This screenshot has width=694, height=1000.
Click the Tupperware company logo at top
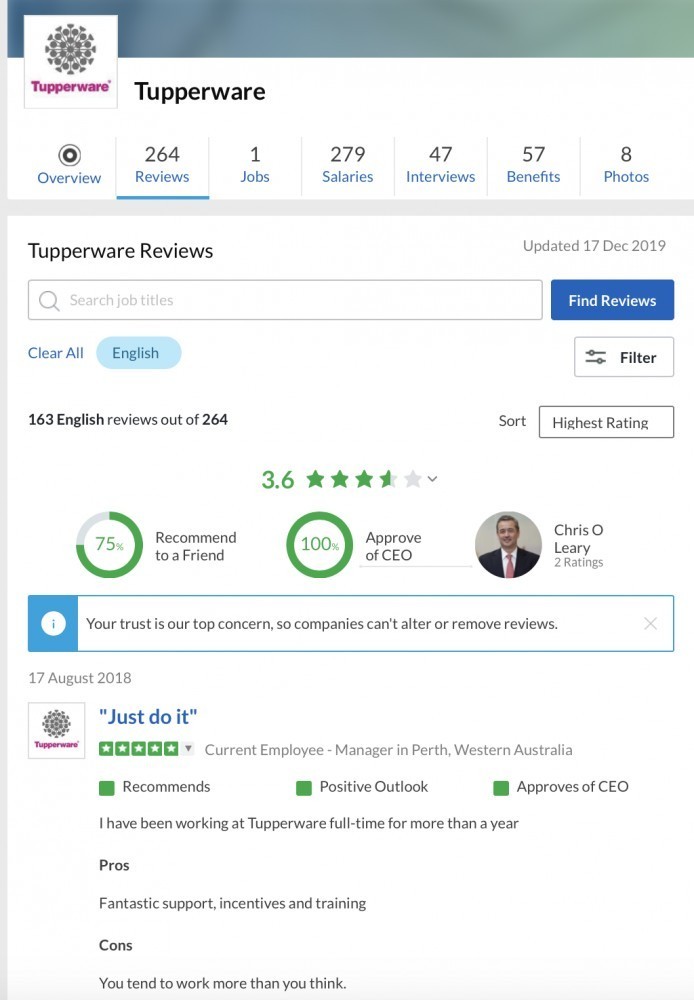point(70,62)
